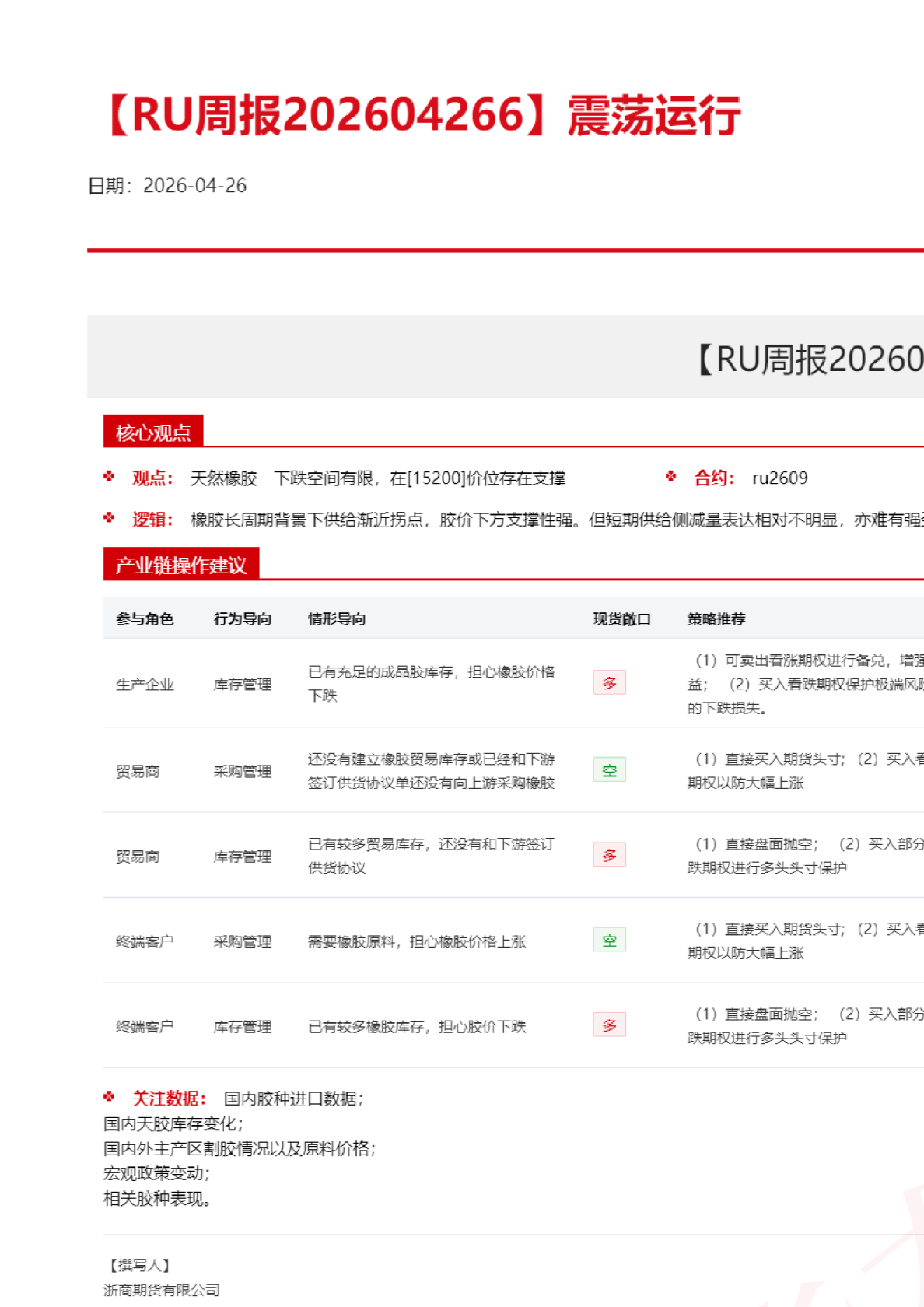Click 库存管理 cell in the last 终端客户 row
The height and width of the screenshot is (1307, 924).
pos(243,1027)
